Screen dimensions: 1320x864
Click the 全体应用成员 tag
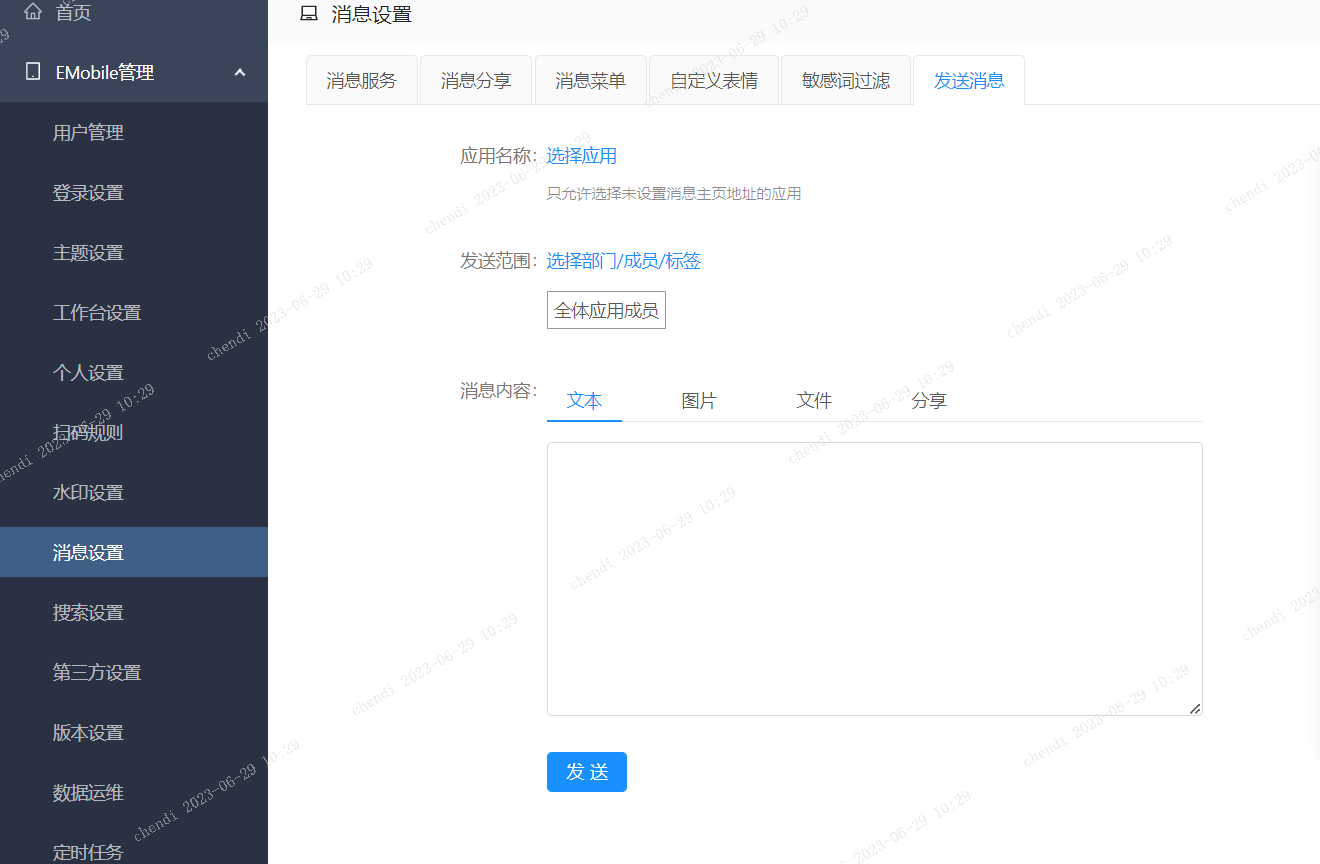(606, 310)
